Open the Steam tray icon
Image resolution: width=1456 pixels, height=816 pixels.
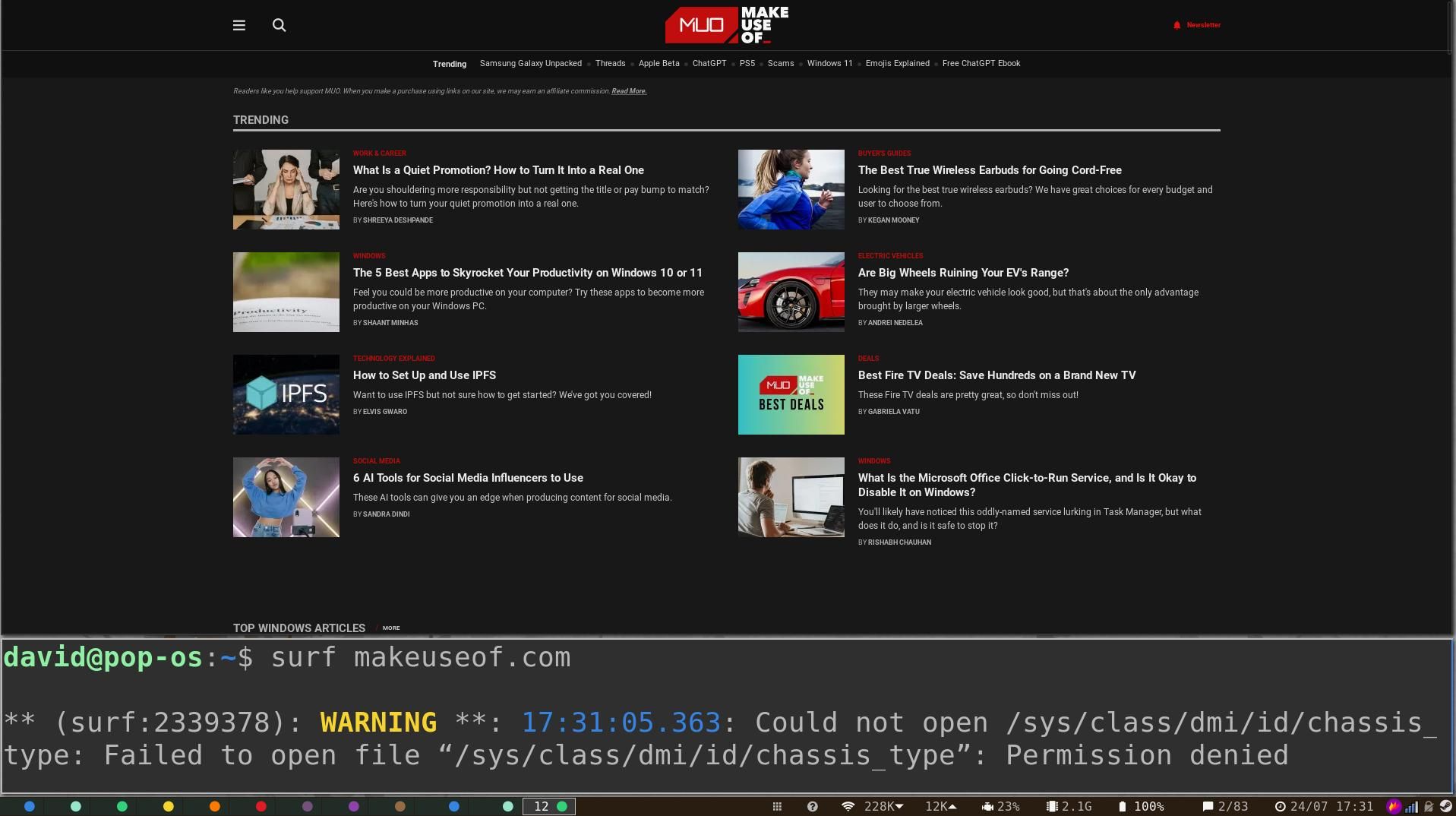[1445, 806]
